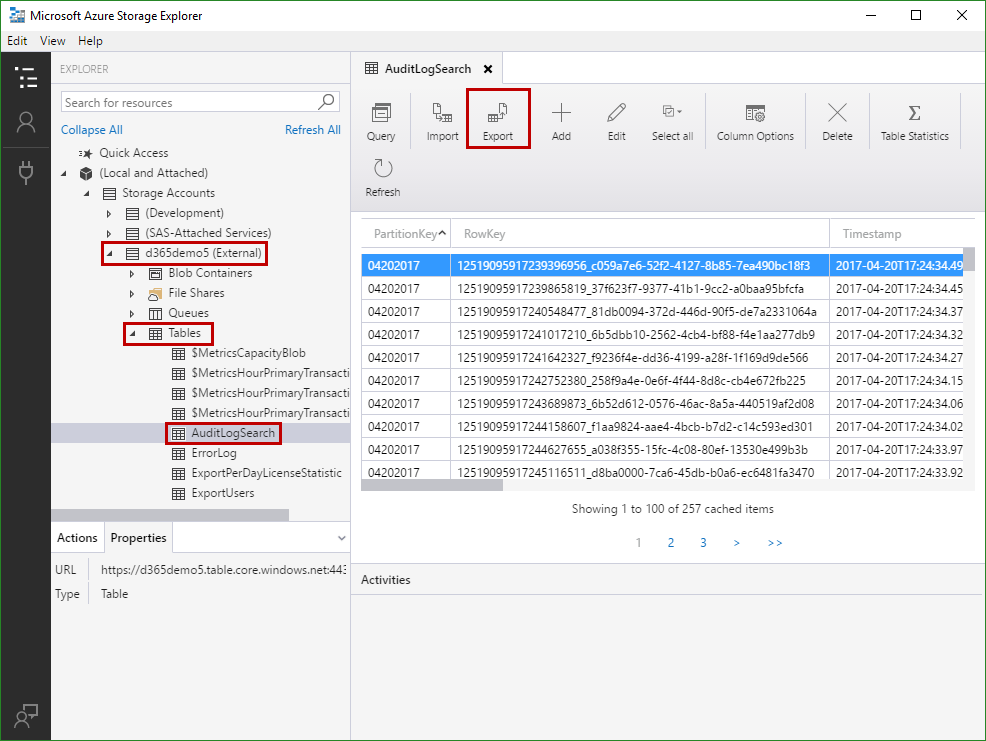Collapse the d365demo5 storage account node
This screenshot has width=986, height=741.
pyautogui.click(x=110, y=253)
